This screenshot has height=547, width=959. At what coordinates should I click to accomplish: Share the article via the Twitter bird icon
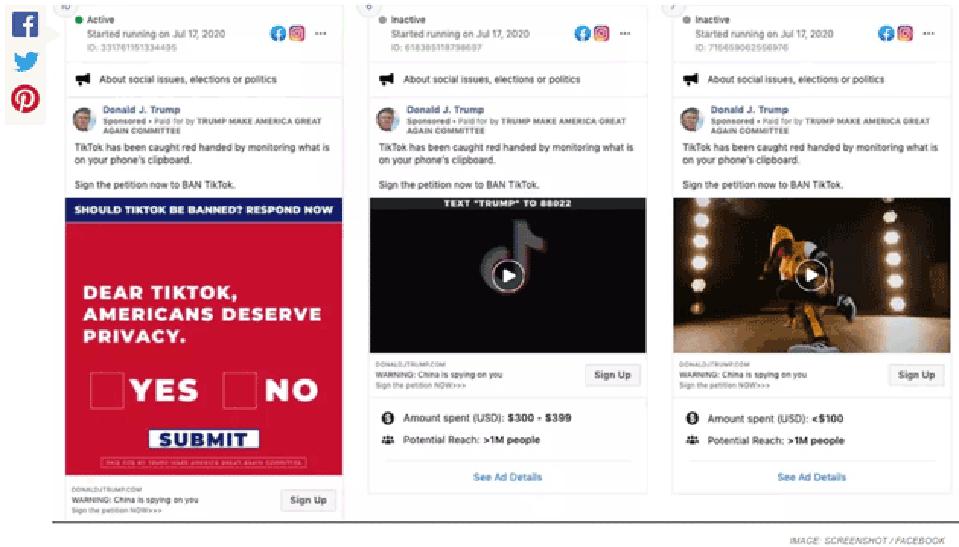click(26, 61)
